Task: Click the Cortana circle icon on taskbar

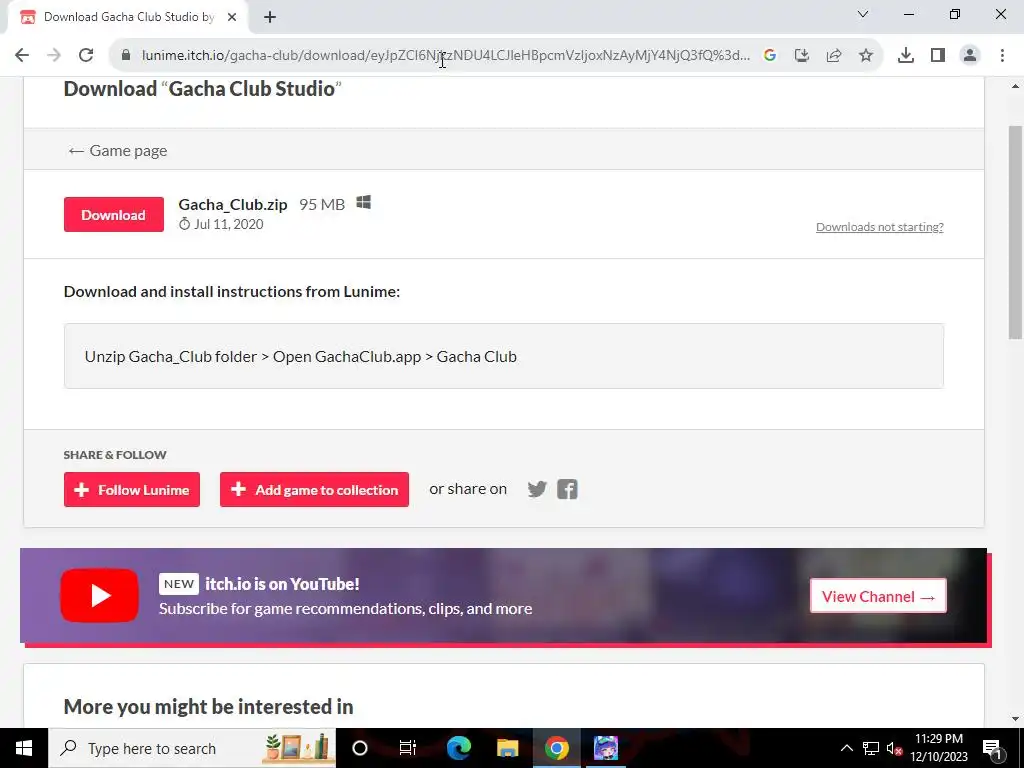Action: [359, 748]
